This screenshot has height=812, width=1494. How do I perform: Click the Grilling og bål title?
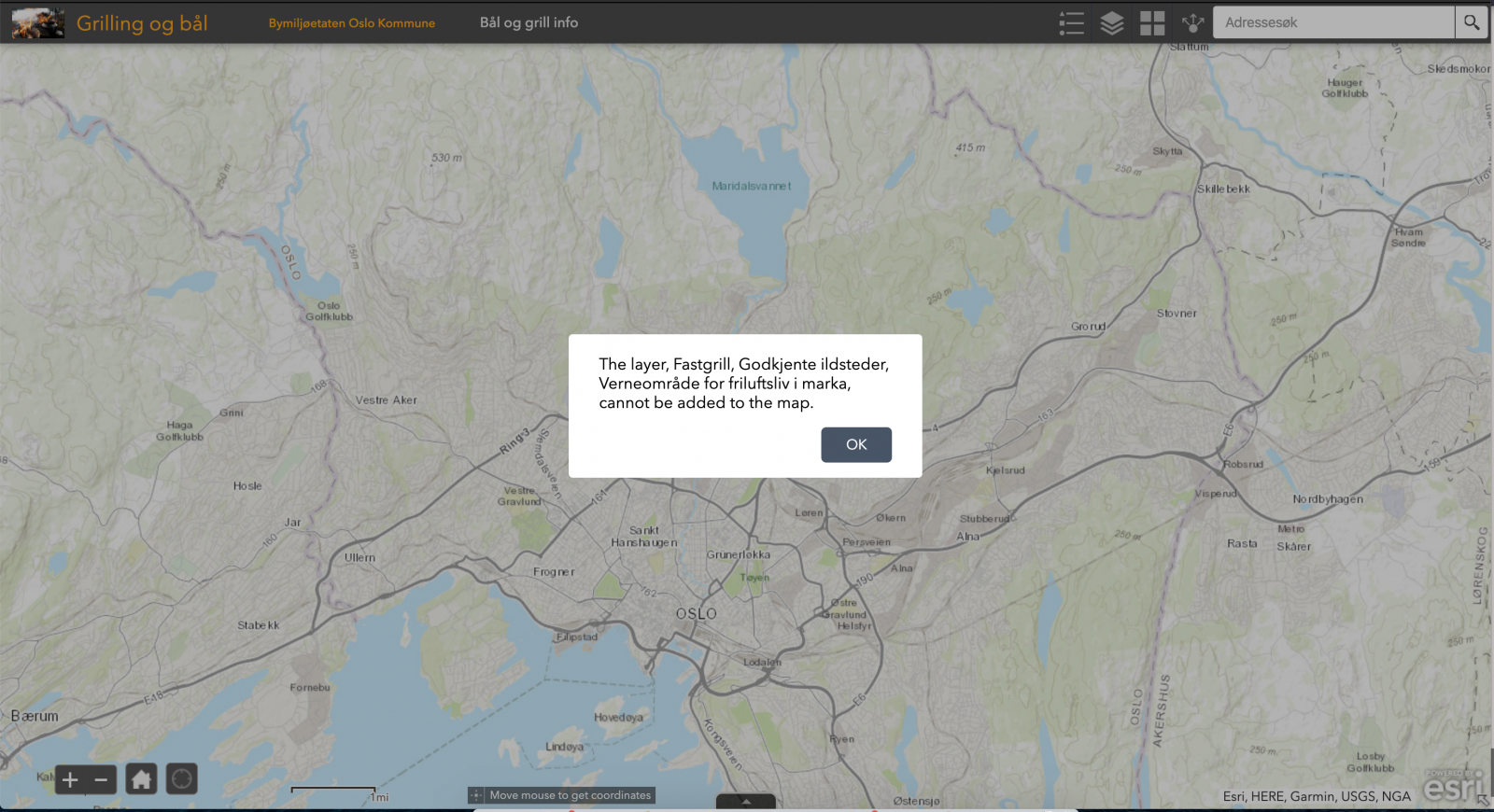(142, 23)
